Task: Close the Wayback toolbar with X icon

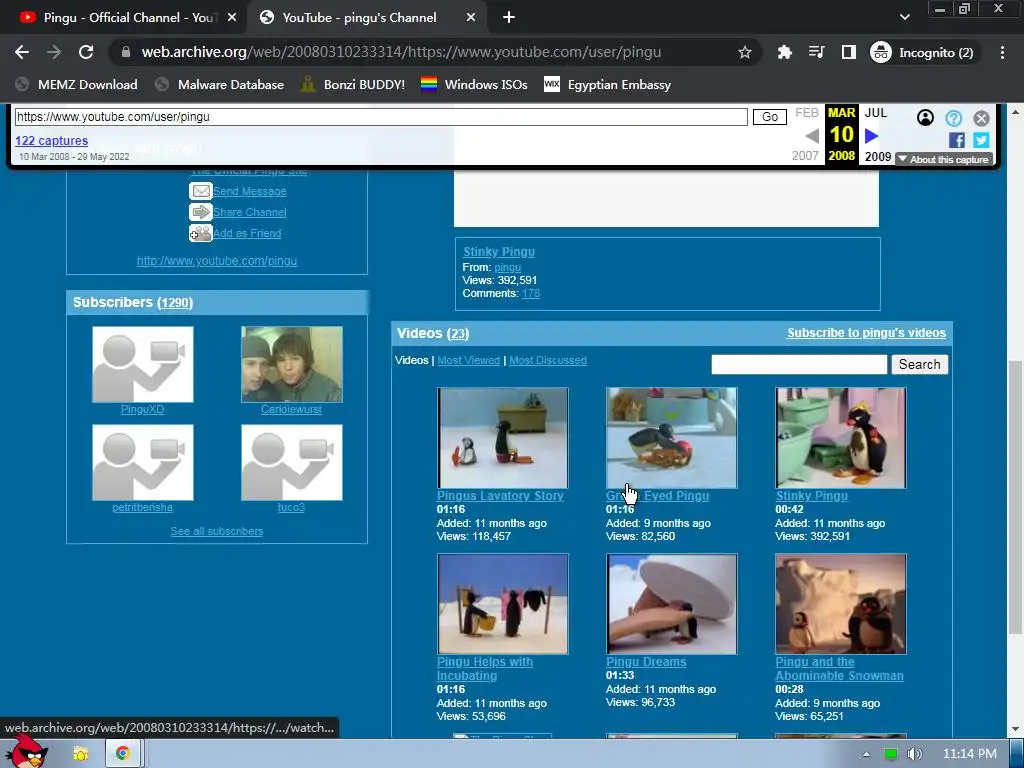Action: pyautogui.click(x=981, y=118)
